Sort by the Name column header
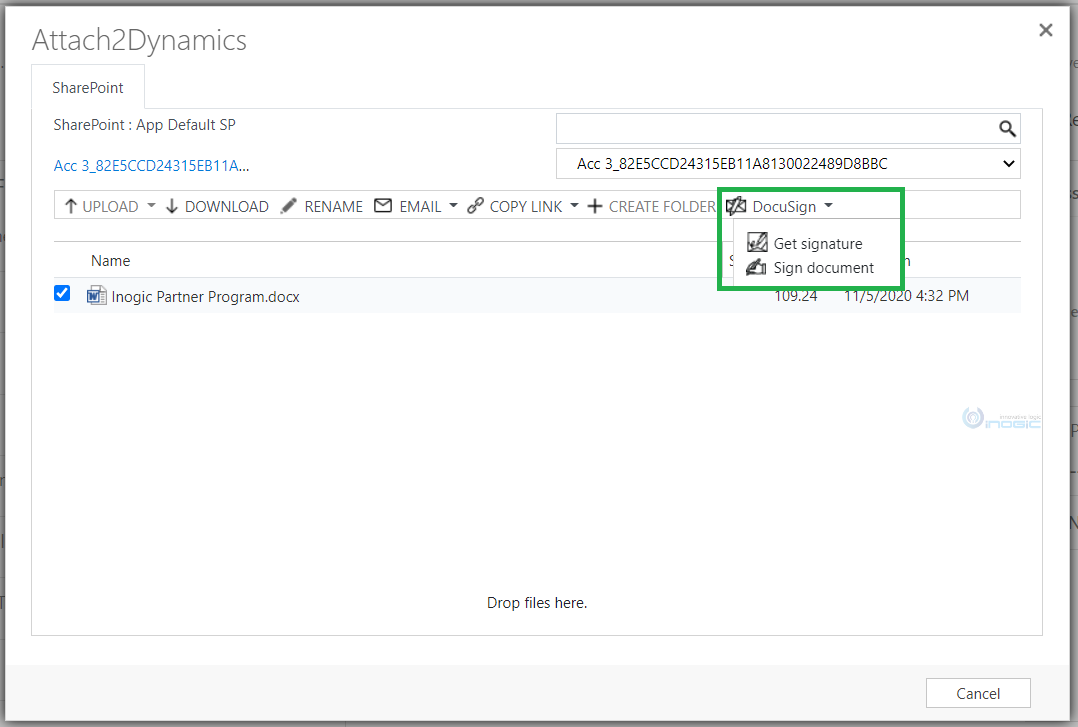The height and width of the screenshot is (727, 1078). pyautogui.click(x=111, y=261)
